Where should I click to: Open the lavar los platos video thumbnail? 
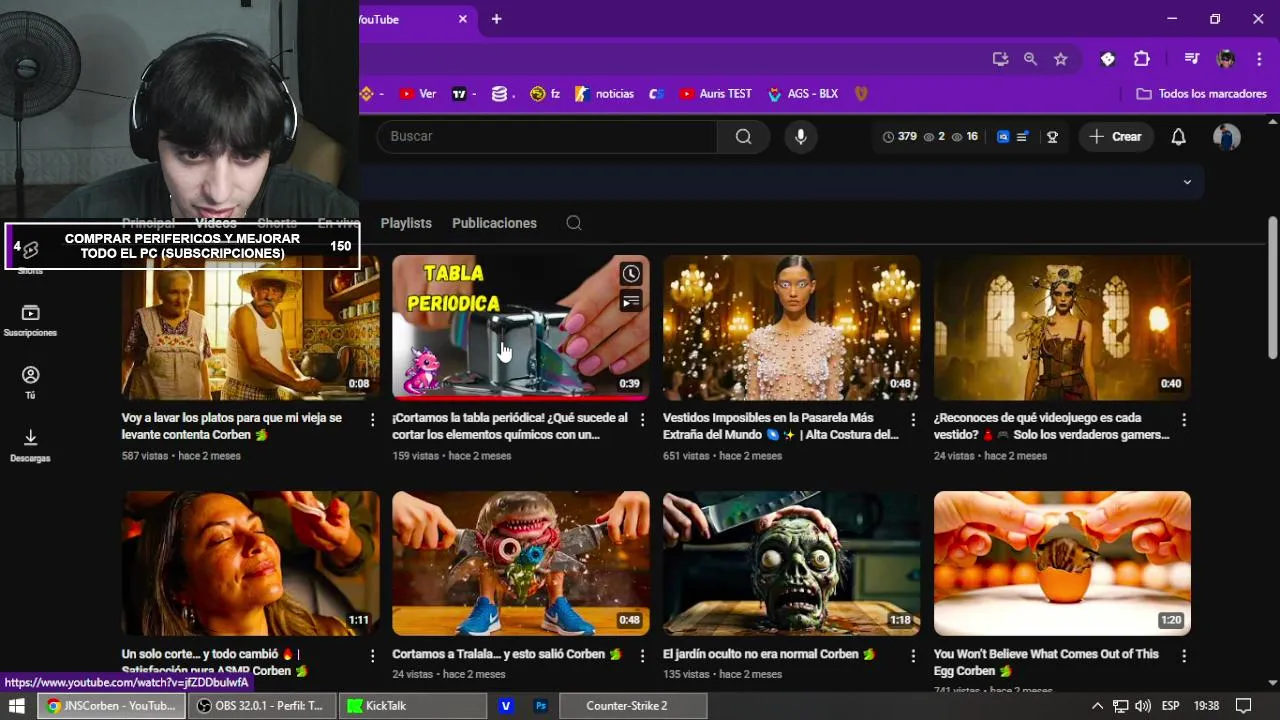point(250,328)
